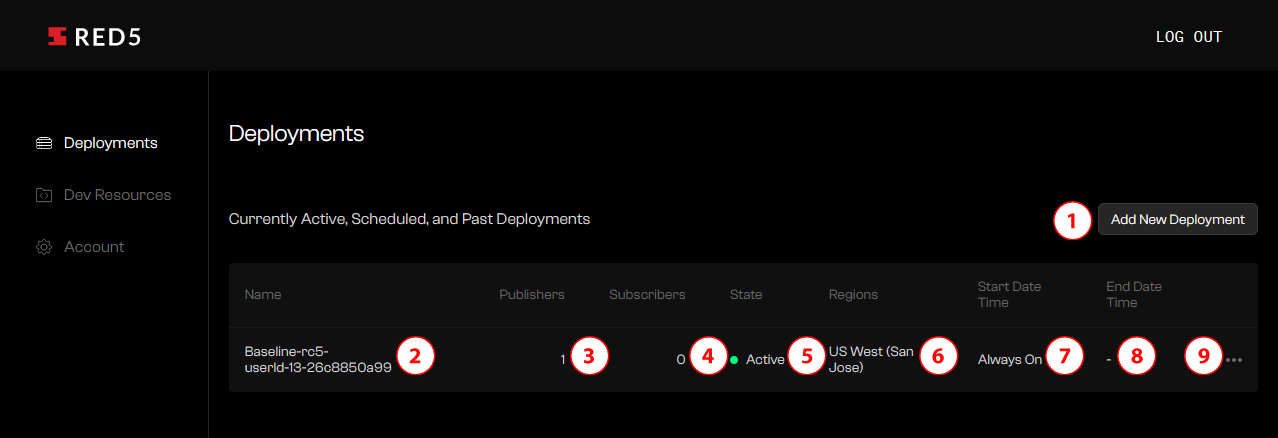Click the Currently Active, Scheduled, and Past Deployments subtitle

[409, 219]
